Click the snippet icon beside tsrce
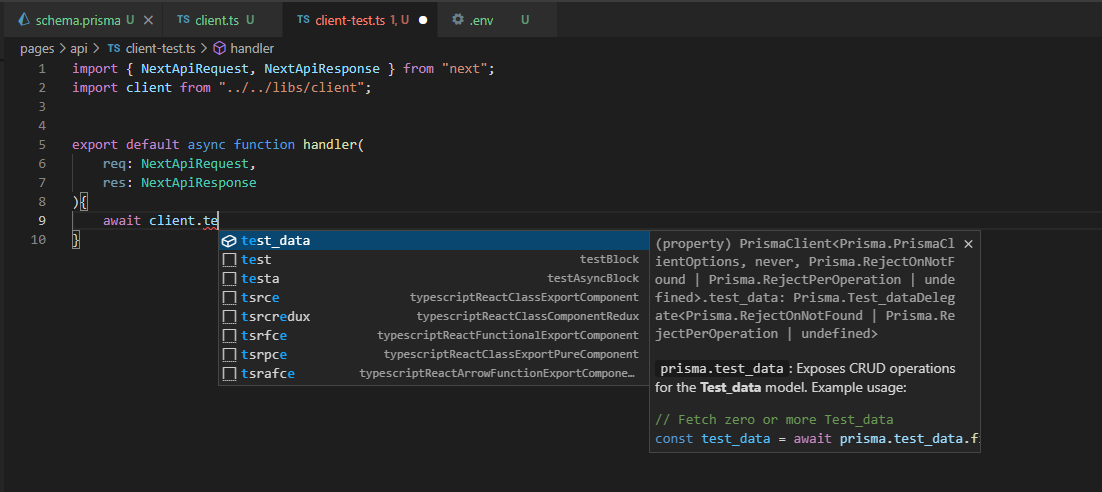This screenshot has width=1102, height=492. 229,298
